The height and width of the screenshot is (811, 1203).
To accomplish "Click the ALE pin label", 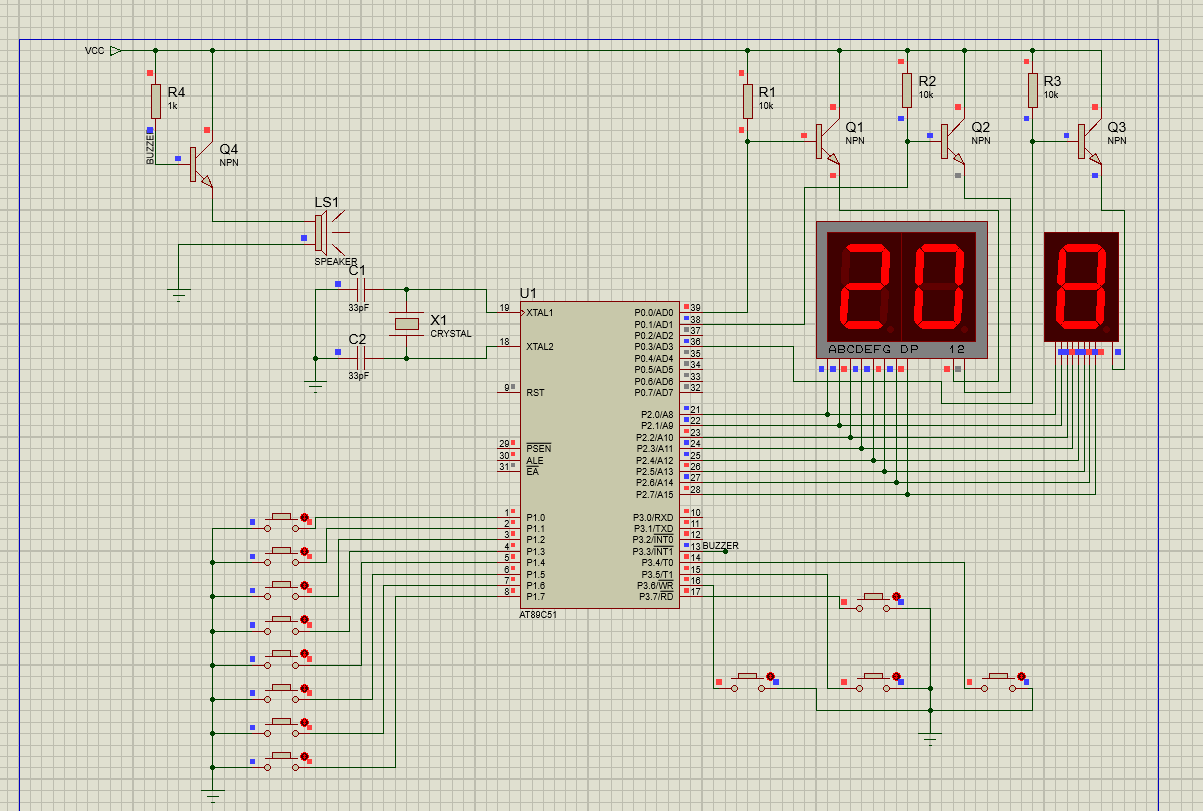I will tap(533, 460).
